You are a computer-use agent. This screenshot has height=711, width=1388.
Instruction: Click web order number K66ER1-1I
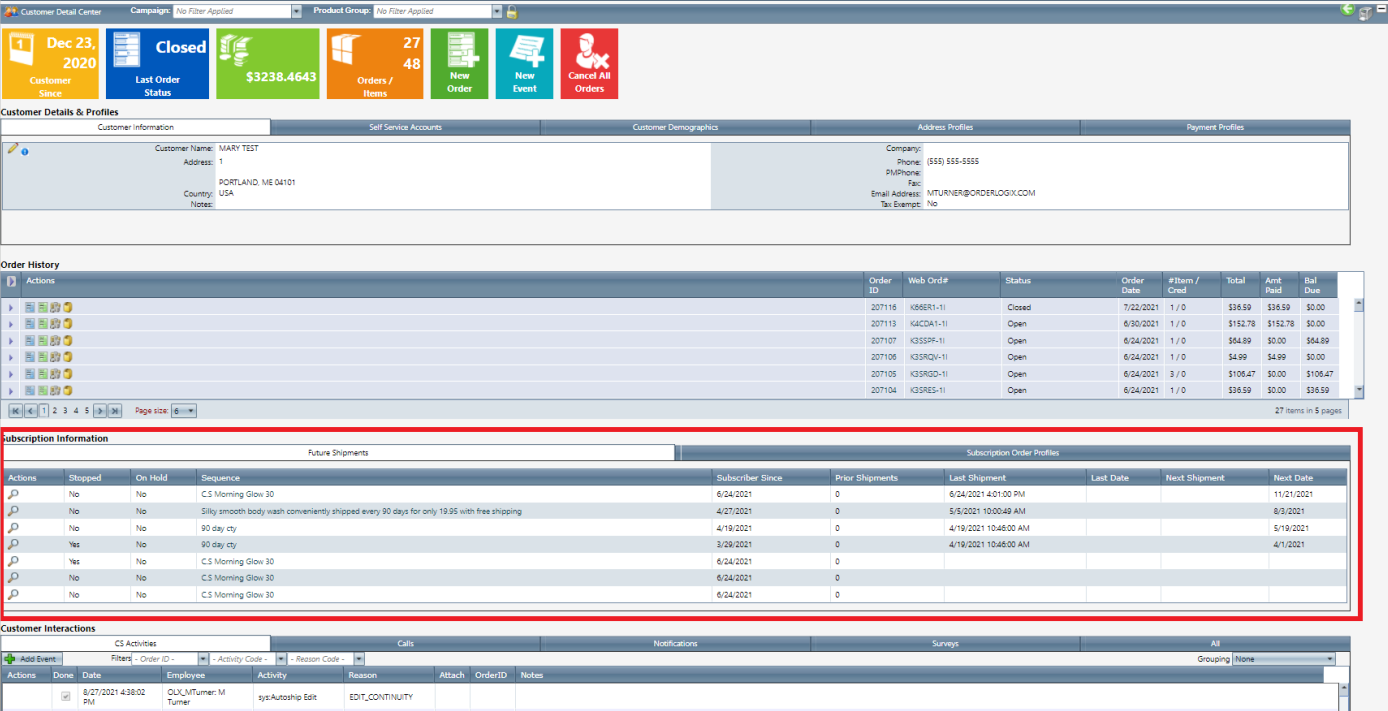pos(928,307)
